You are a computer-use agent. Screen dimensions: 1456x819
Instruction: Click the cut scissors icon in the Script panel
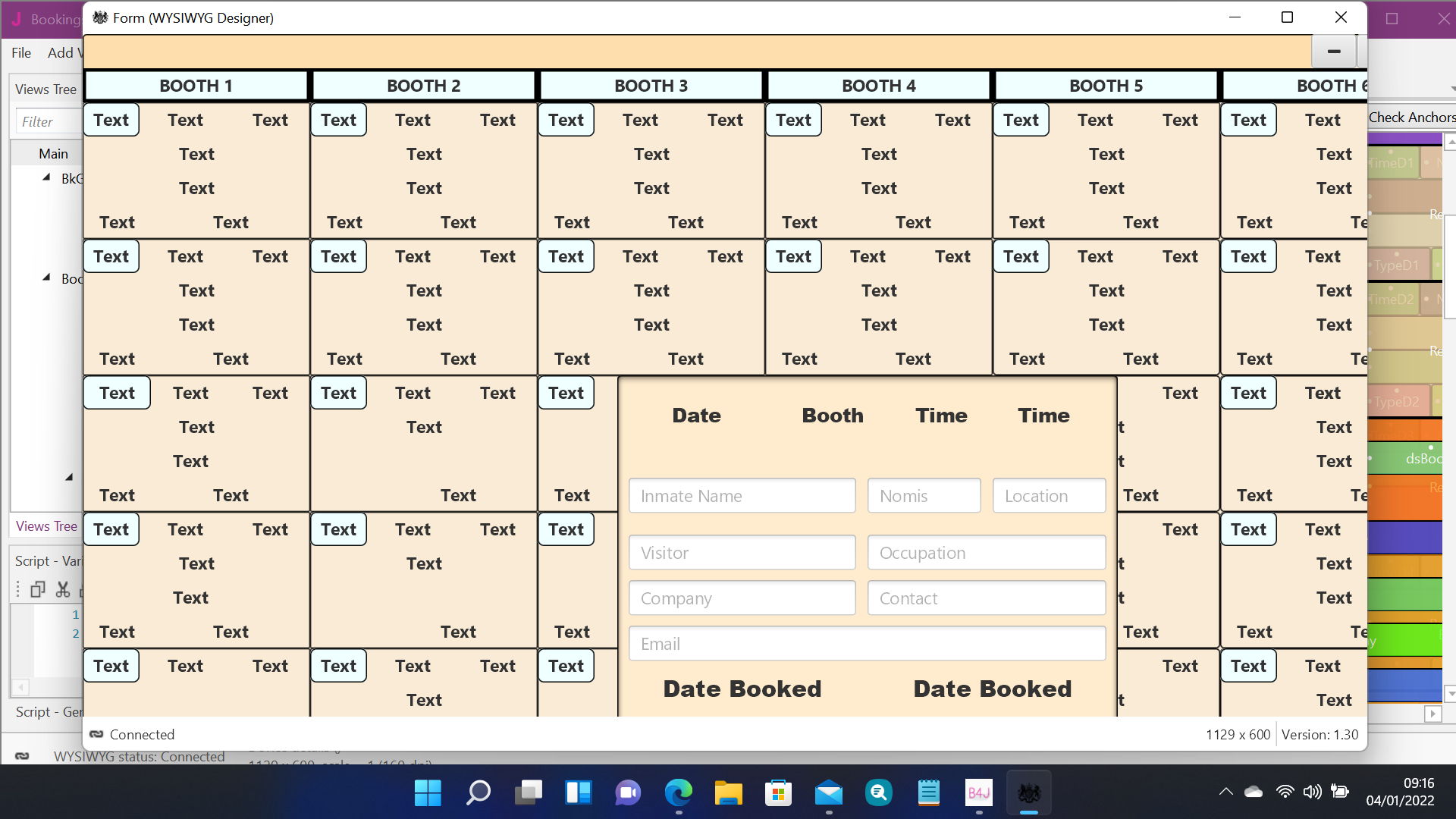(x=63, y=589)
